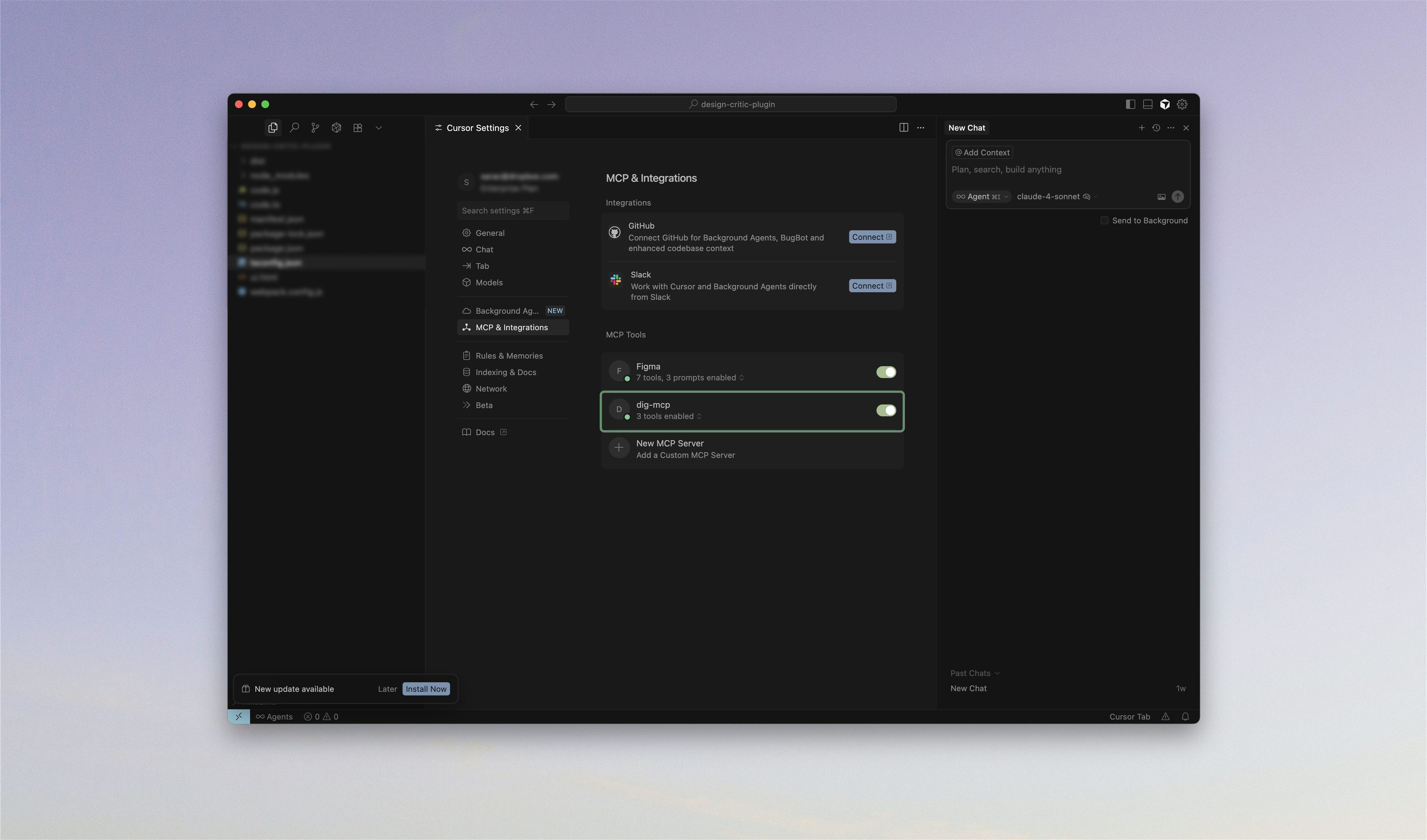Open the Agent mode dropdown
Viewport: 1427px width, 840px height.
pyautogui.click(x=982, y=197)
